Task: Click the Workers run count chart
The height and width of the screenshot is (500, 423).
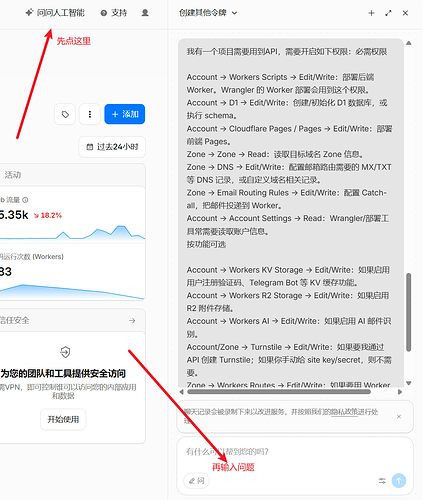Action: coord(72,292)
